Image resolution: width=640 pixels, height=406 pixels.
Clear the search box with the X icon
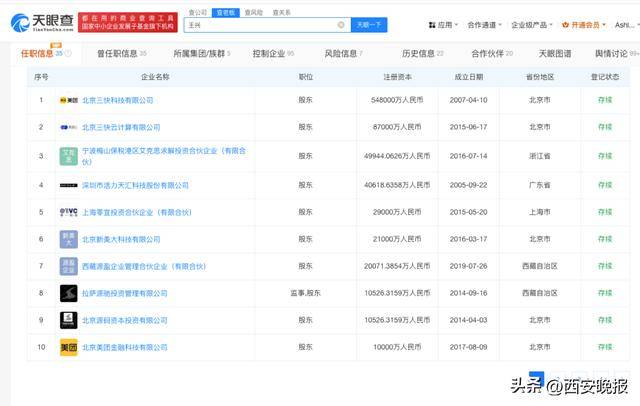[x=341, y=24]
